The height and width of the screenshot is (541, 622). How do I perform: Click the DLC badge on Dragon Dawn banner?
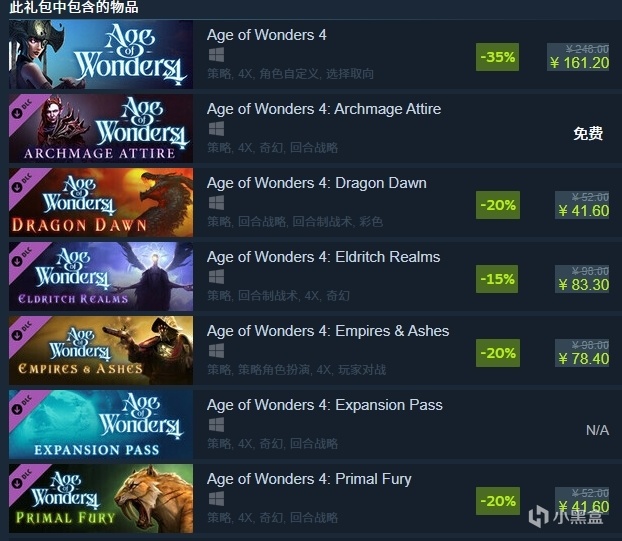(x=23, y=183)
